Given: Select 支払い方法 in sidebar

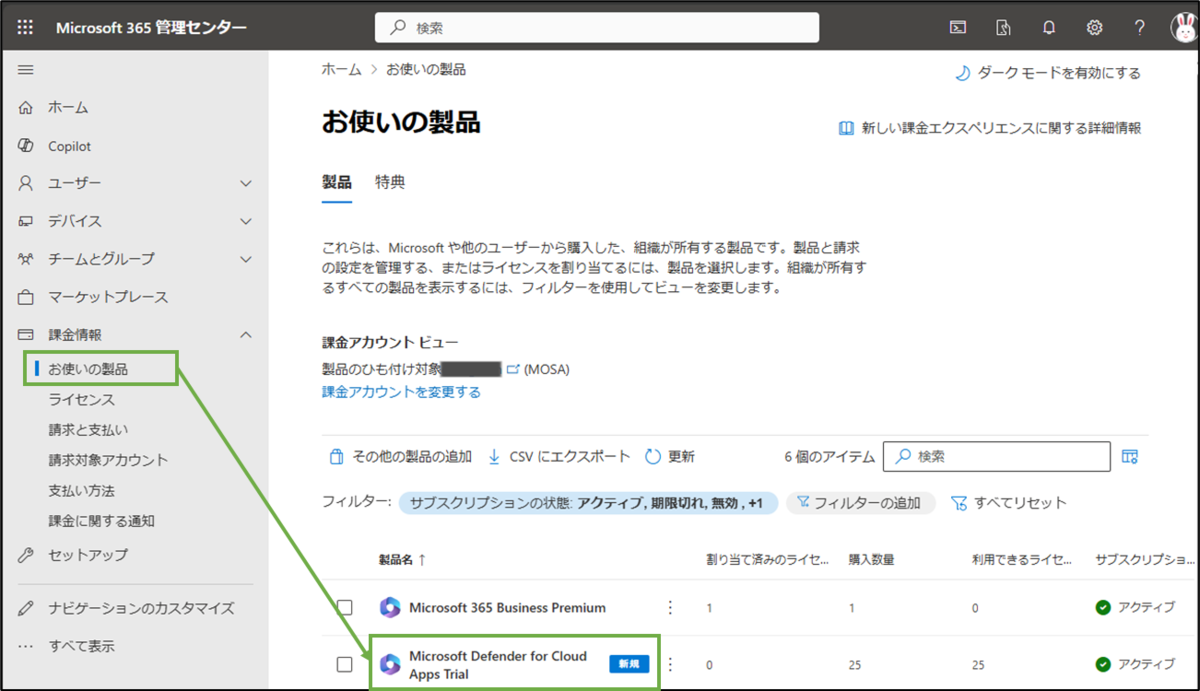Looking at the screenshot, I should 81,491.
